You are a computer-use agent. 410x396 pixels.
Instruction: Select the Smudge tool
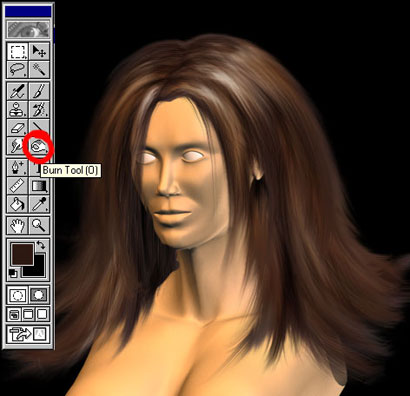[18, 146]
